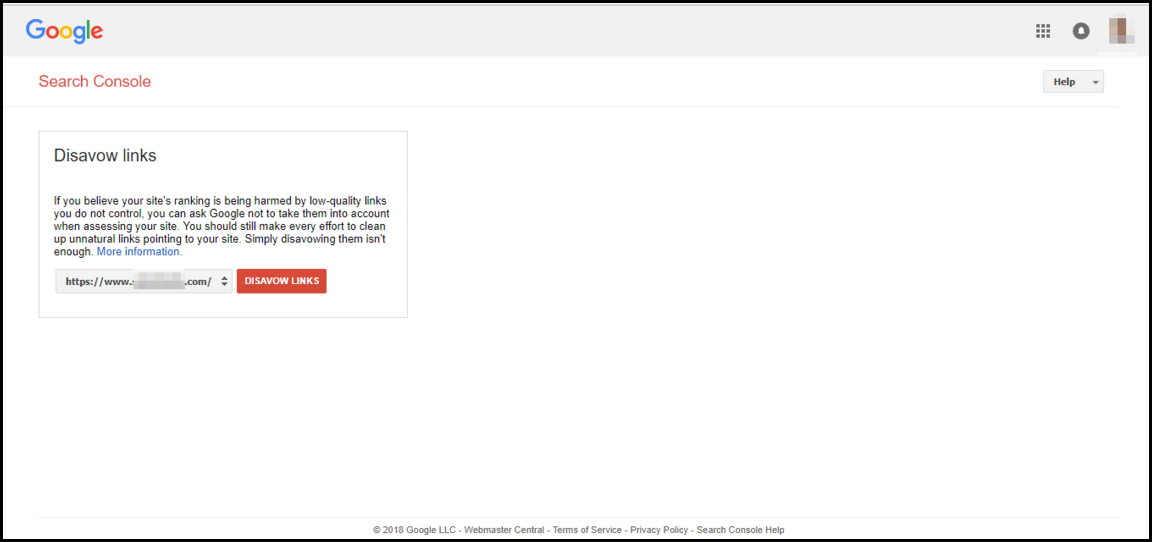Open the Search Console Help footer link
1152x542 pixels.
pos(741,530)
